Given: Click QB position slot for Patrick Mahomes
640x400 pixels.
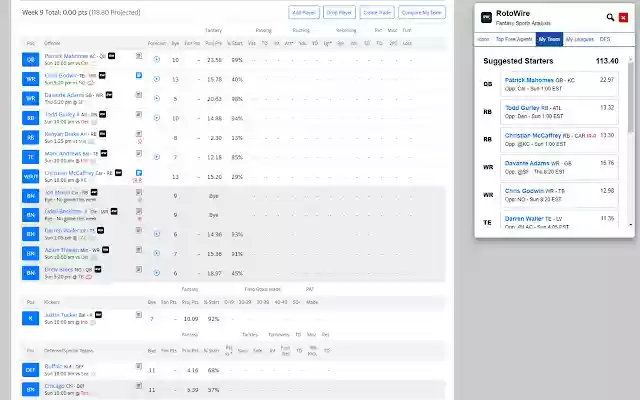Looking at the screenshot, I should pos(31,60).
